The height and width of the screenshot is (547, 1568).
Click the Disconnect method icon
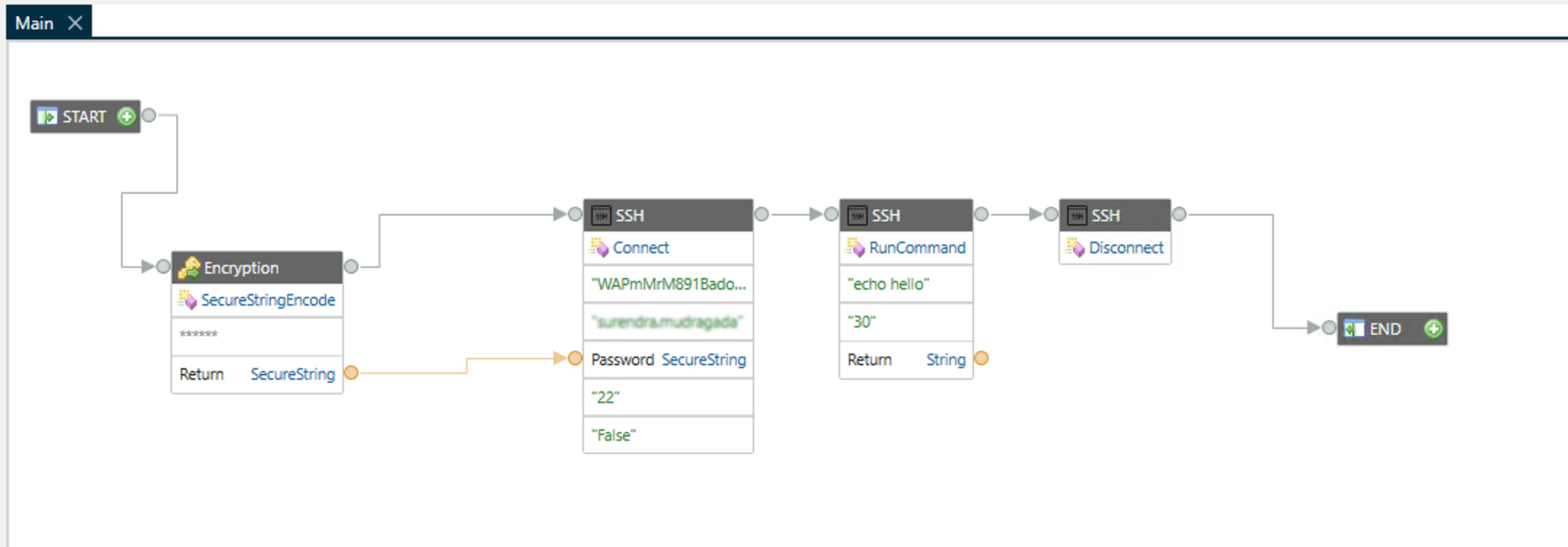[x=1075, y=247]
